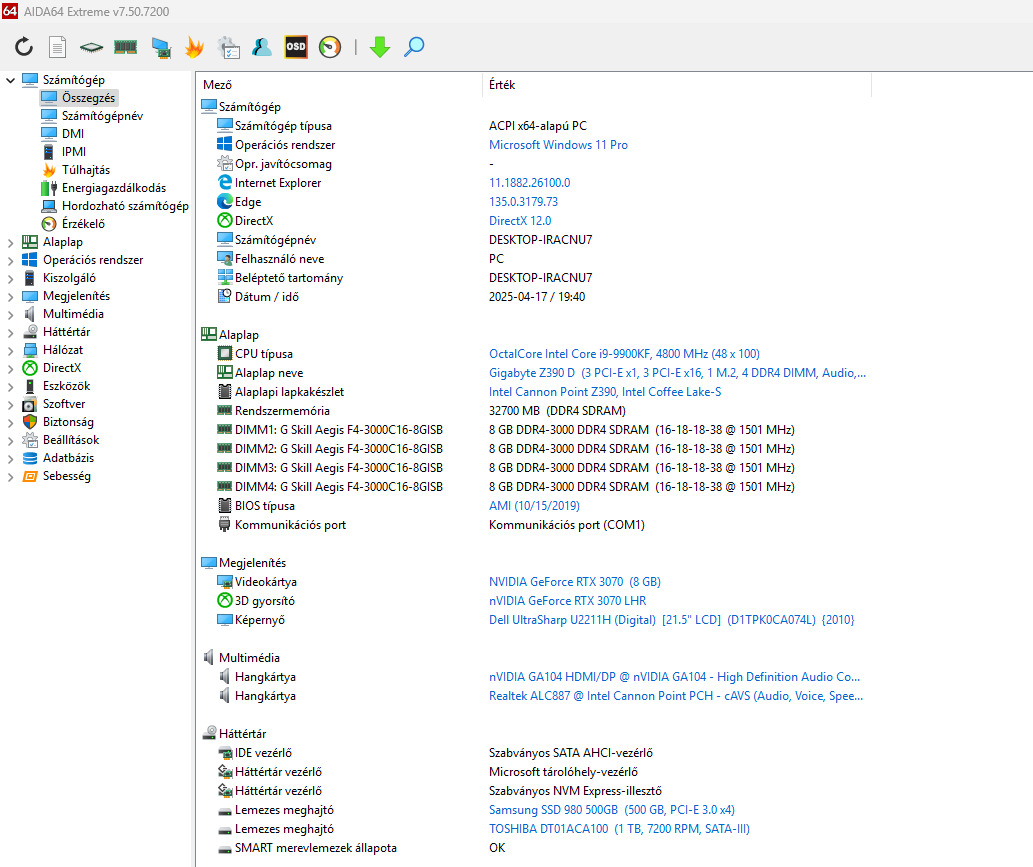
Task: Select IPMI tree item
Action: (74, 152)
